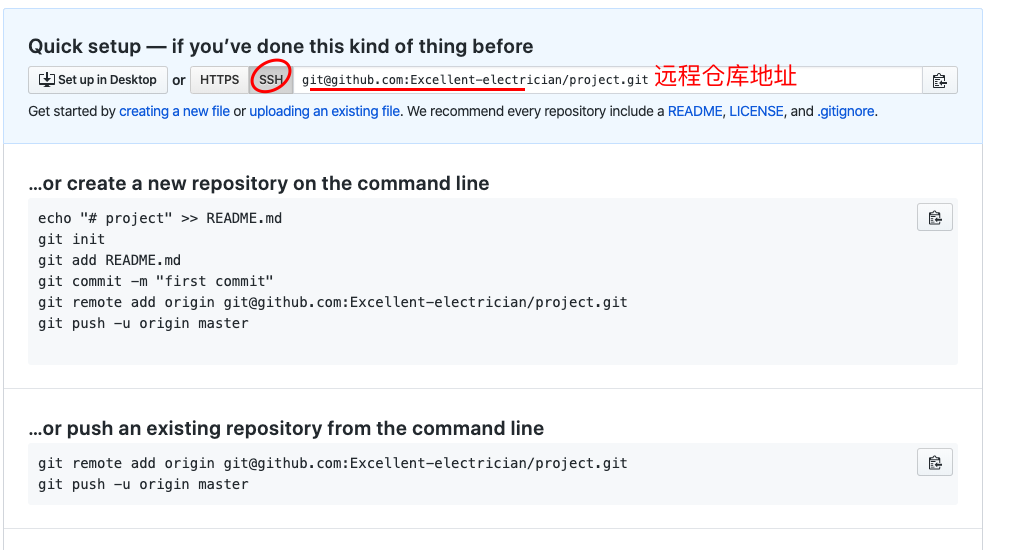
Task: Click the echo README.md command line
Action: coord(160,218)
